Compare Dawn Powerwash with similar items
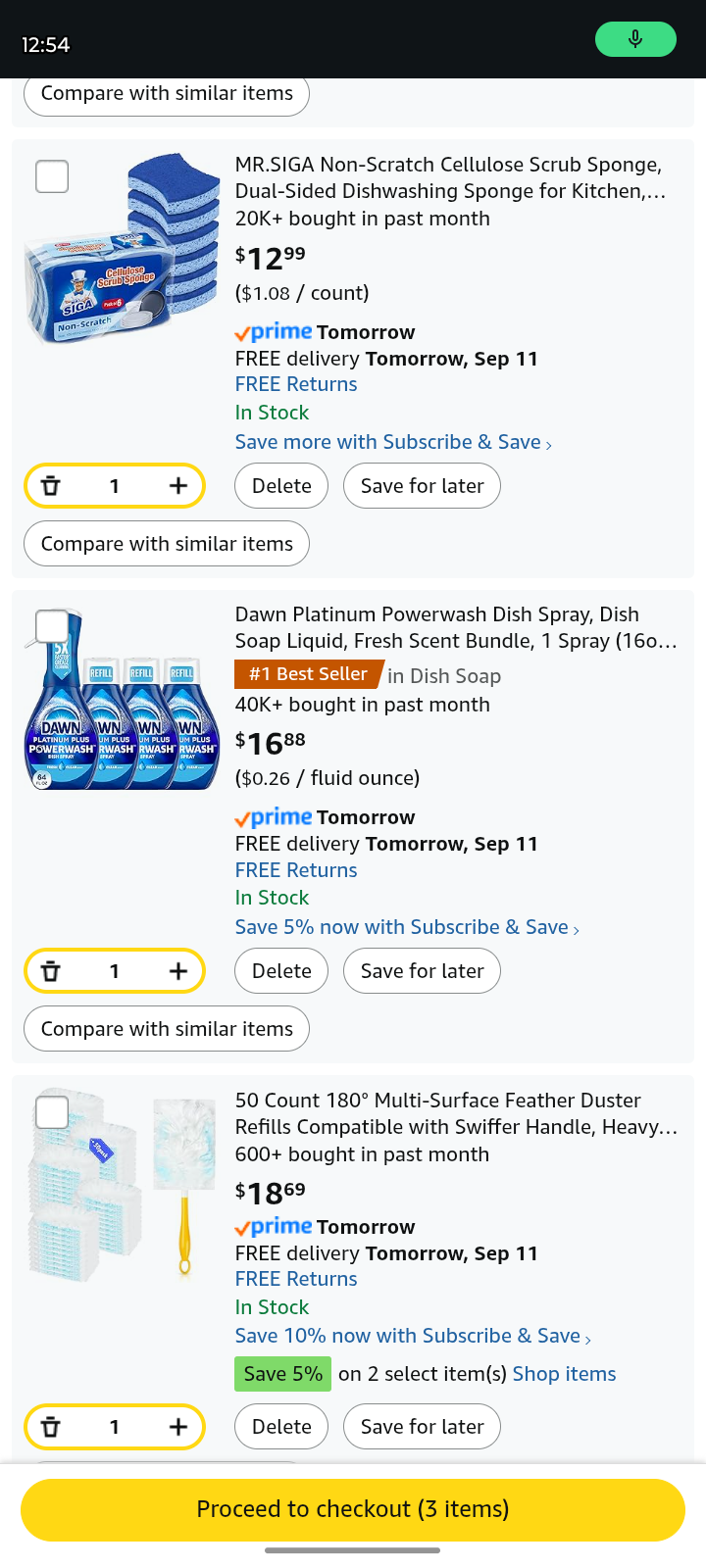Viewport: 706px width, 1568px height. [x=167, y=1029]
